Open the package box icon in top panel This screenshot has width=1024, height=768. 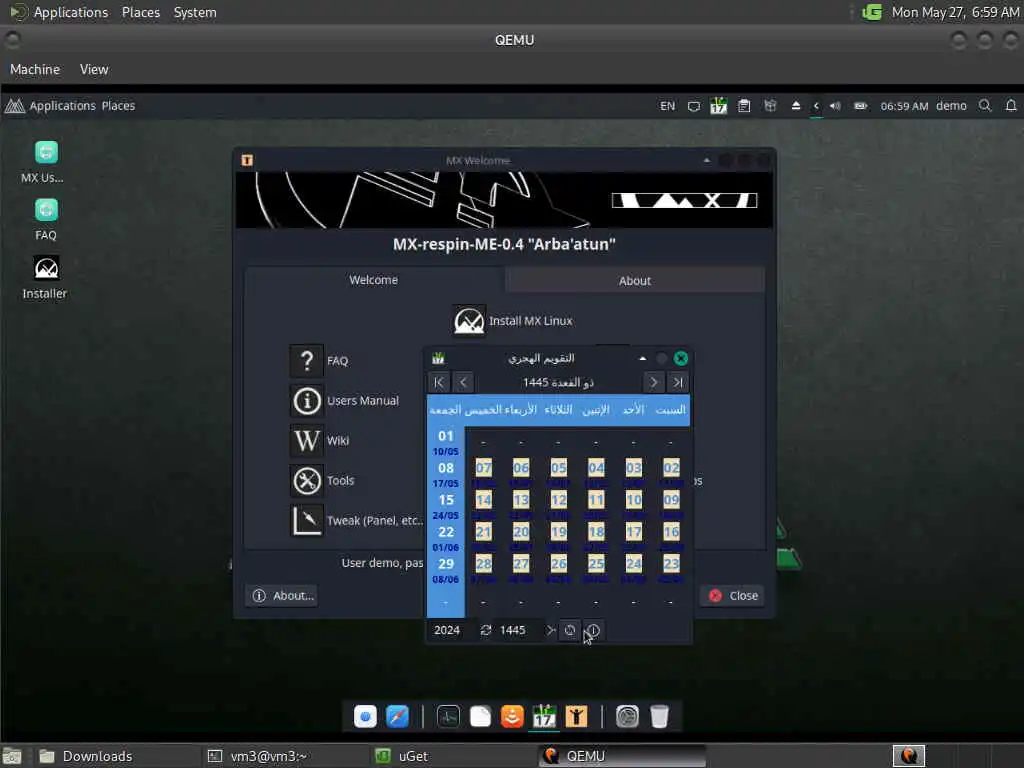click(771, 106)
